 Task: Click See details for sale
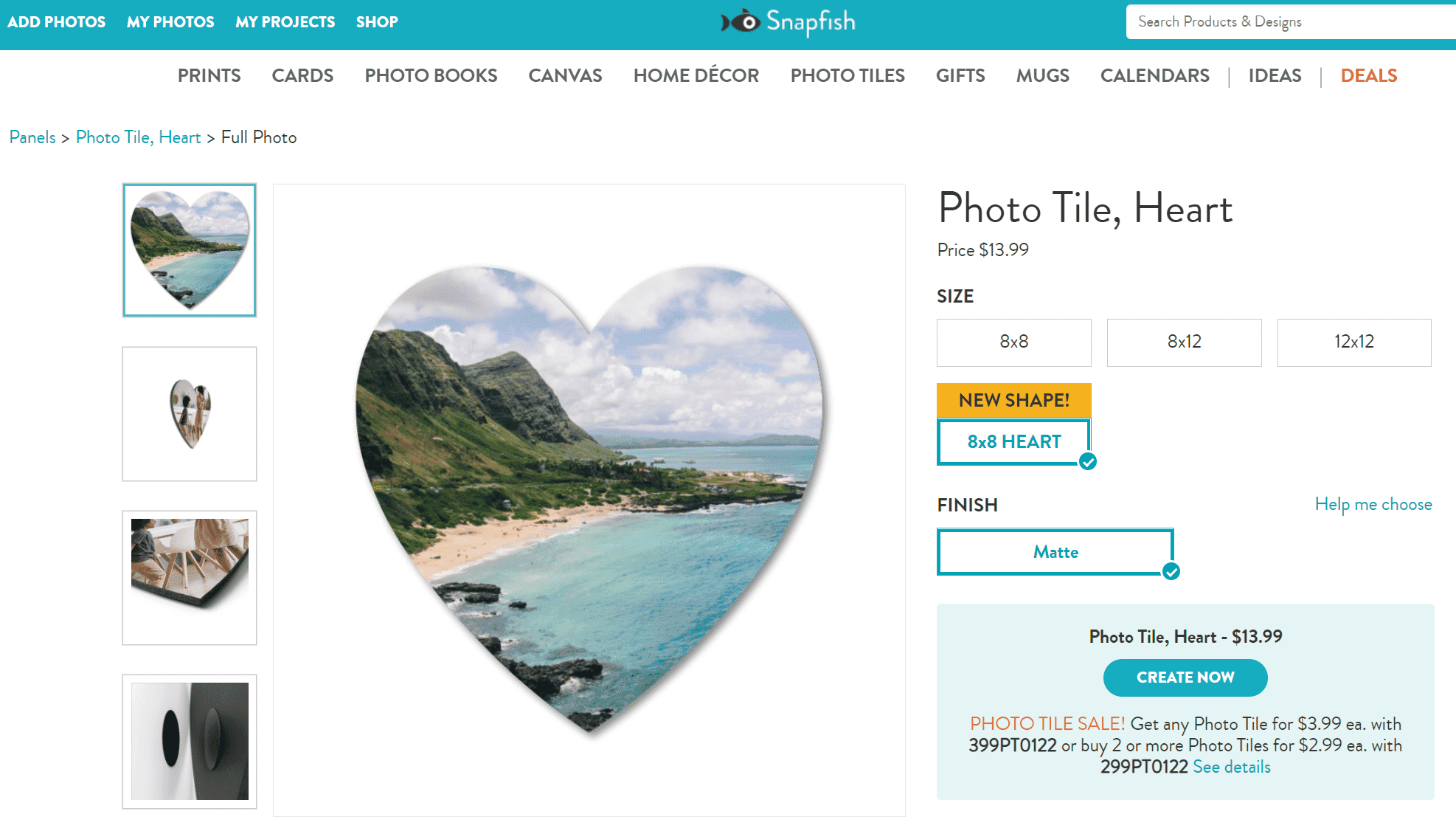(x=1231, y=768)
